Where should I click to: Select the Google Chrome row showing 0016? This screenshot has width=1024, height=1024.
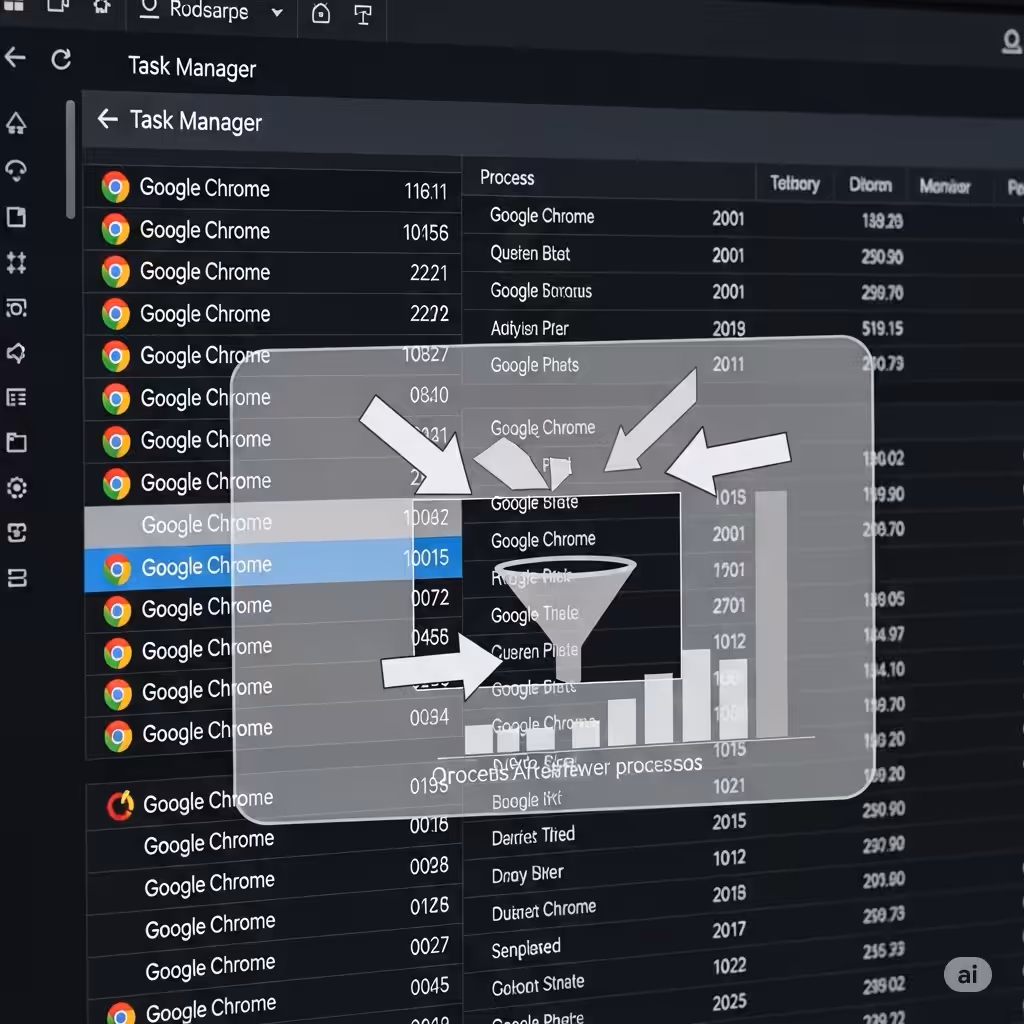[274, 838]
